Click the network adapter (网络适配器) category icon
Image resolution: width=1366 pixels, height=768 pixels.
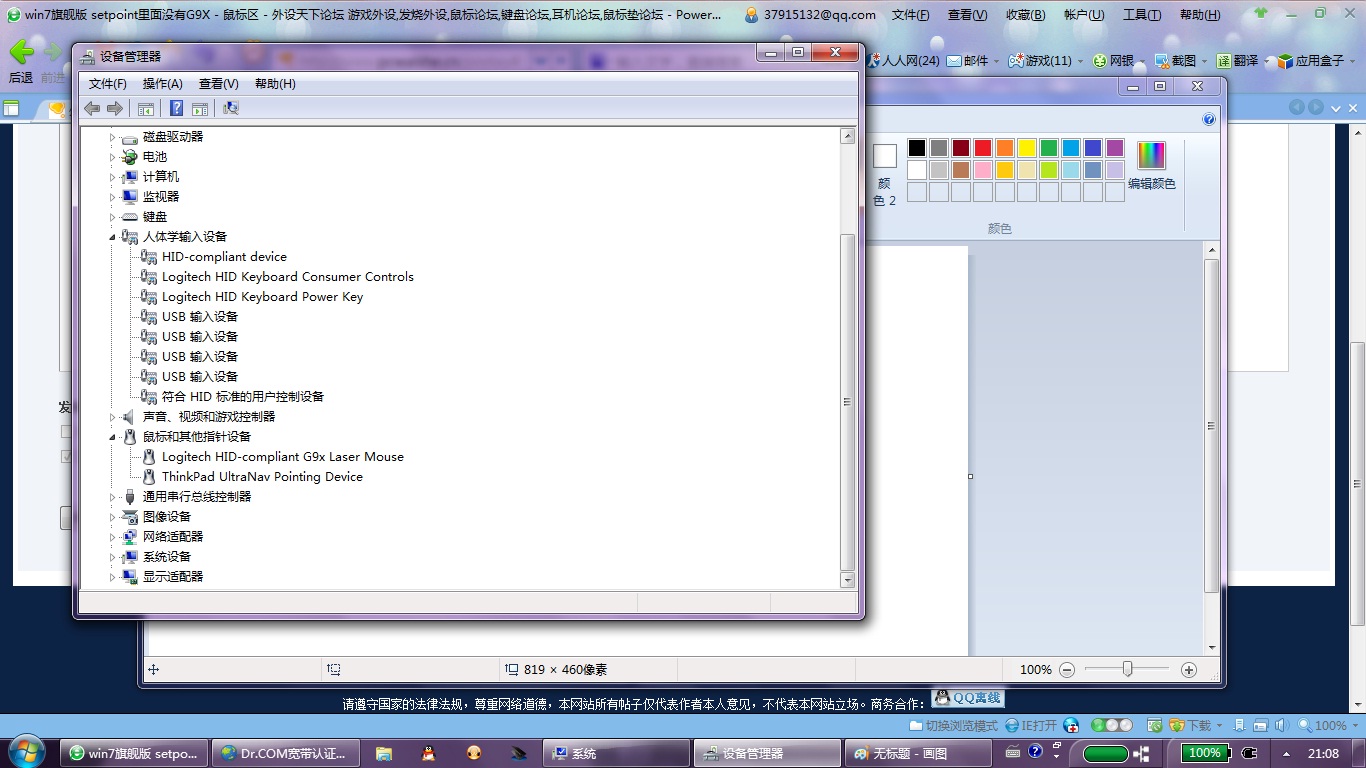[130, 537]
